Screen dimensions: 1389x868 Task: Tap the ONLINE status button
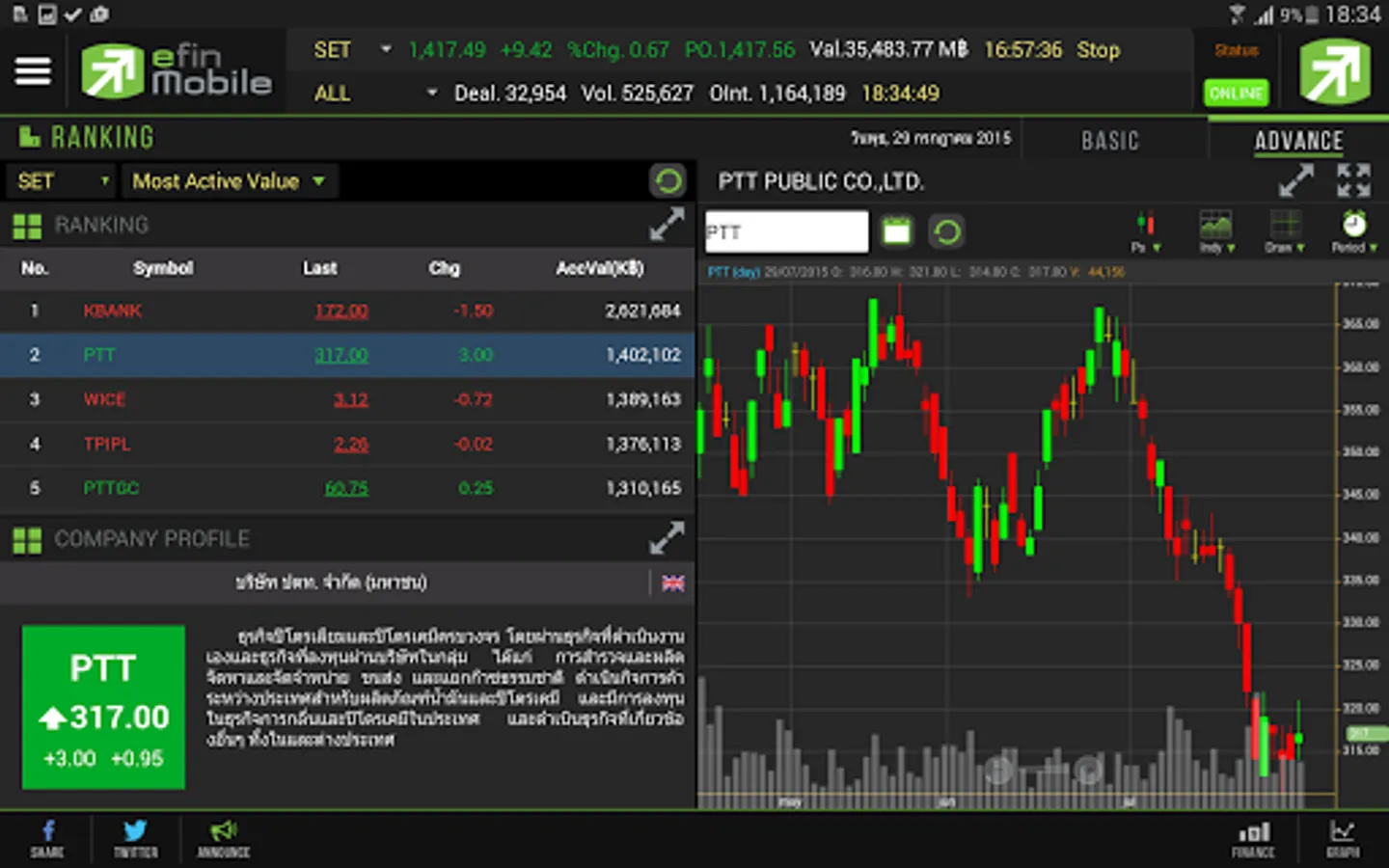1236,93
